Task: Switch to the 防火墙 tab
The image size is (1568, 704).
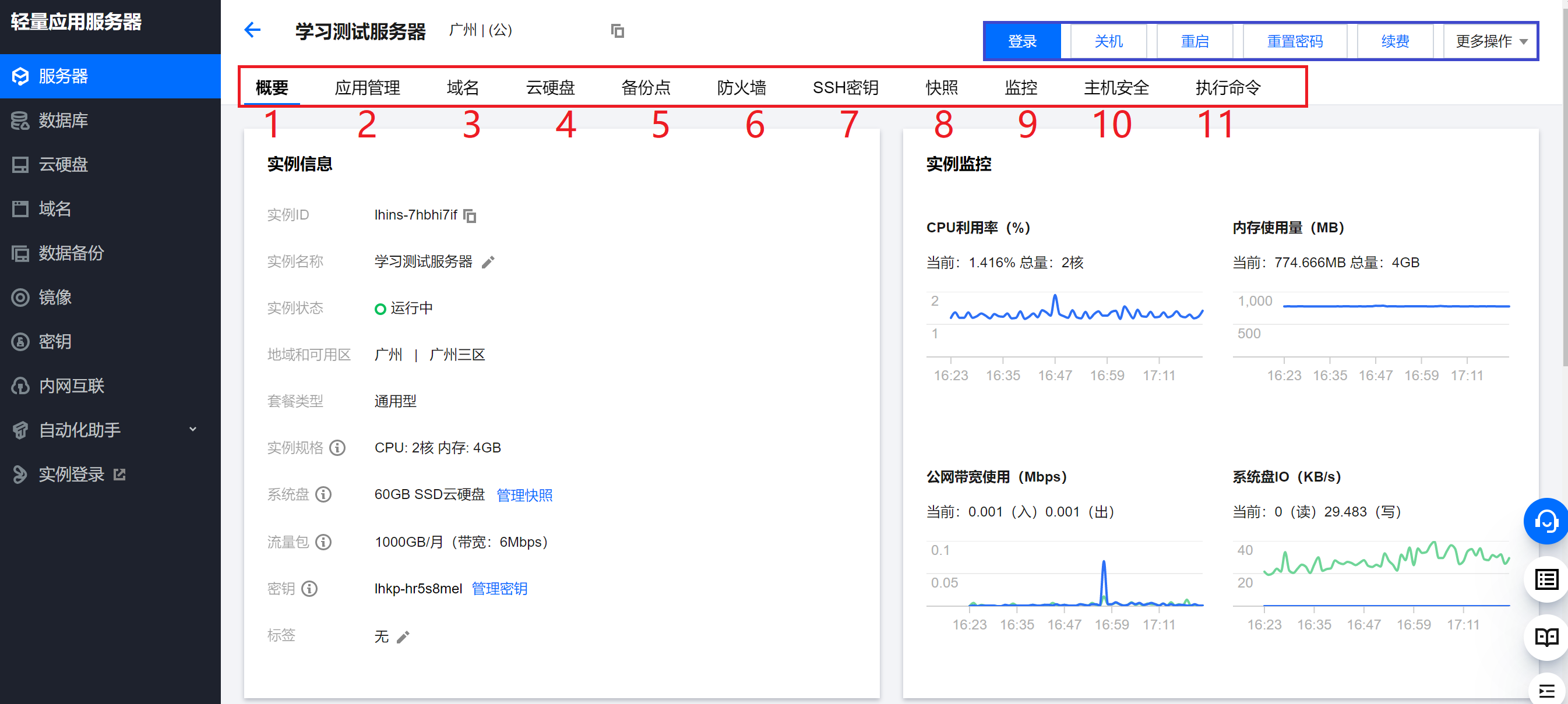Action: tap(741, 87)
